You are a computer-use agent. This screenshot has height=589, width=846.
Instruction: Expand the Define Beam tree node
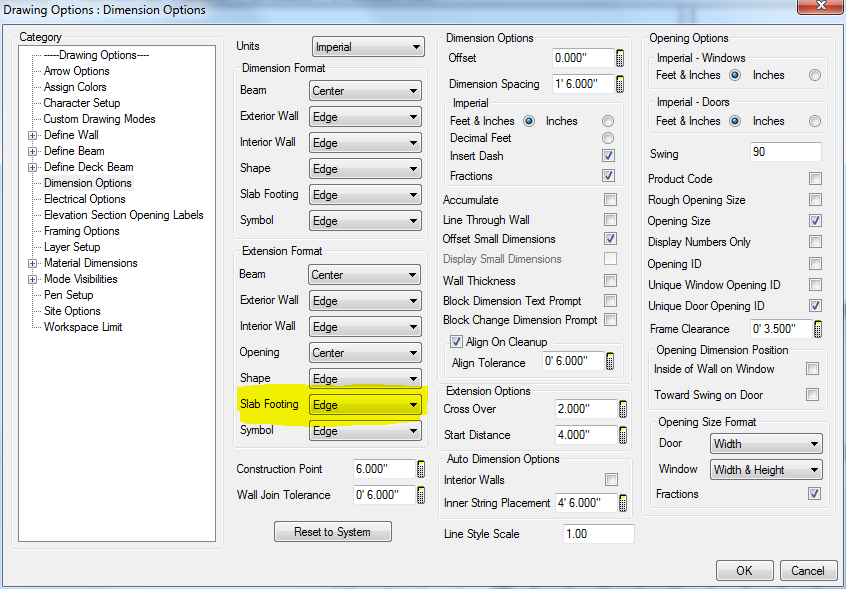coord(33,152)
